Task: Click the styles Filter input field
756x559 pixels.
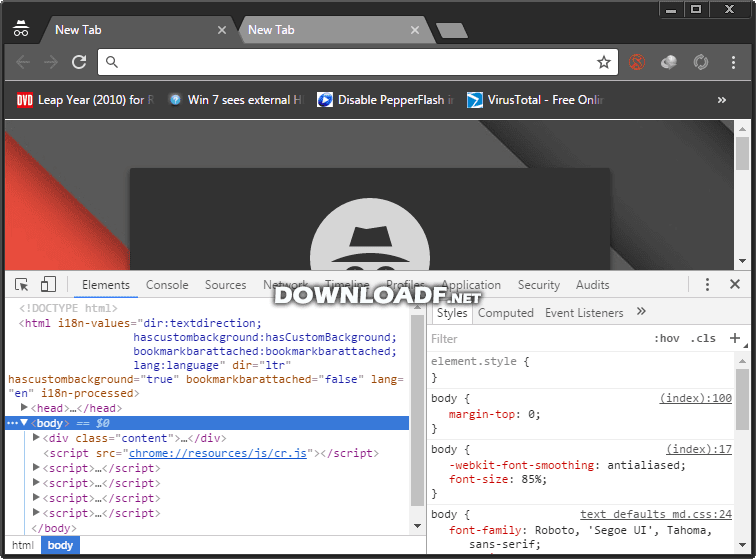Action: (x=538, y=339)
